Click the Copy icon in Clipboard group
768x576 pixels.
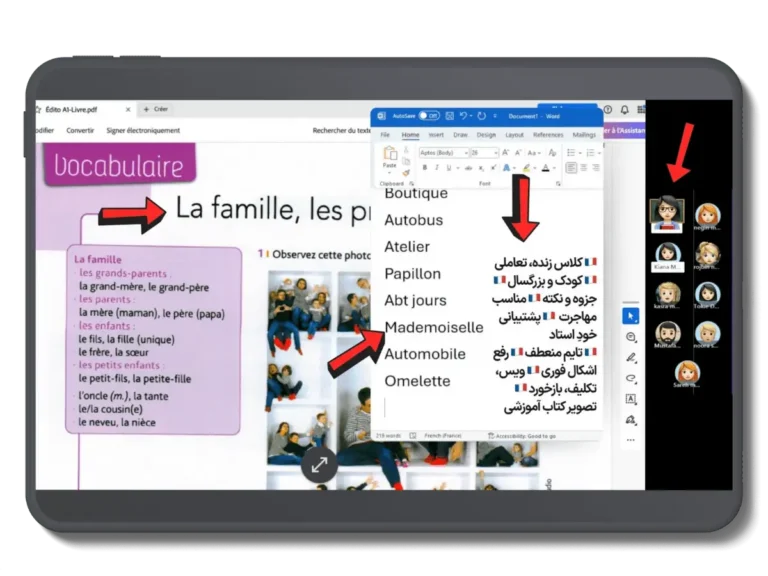406,161
